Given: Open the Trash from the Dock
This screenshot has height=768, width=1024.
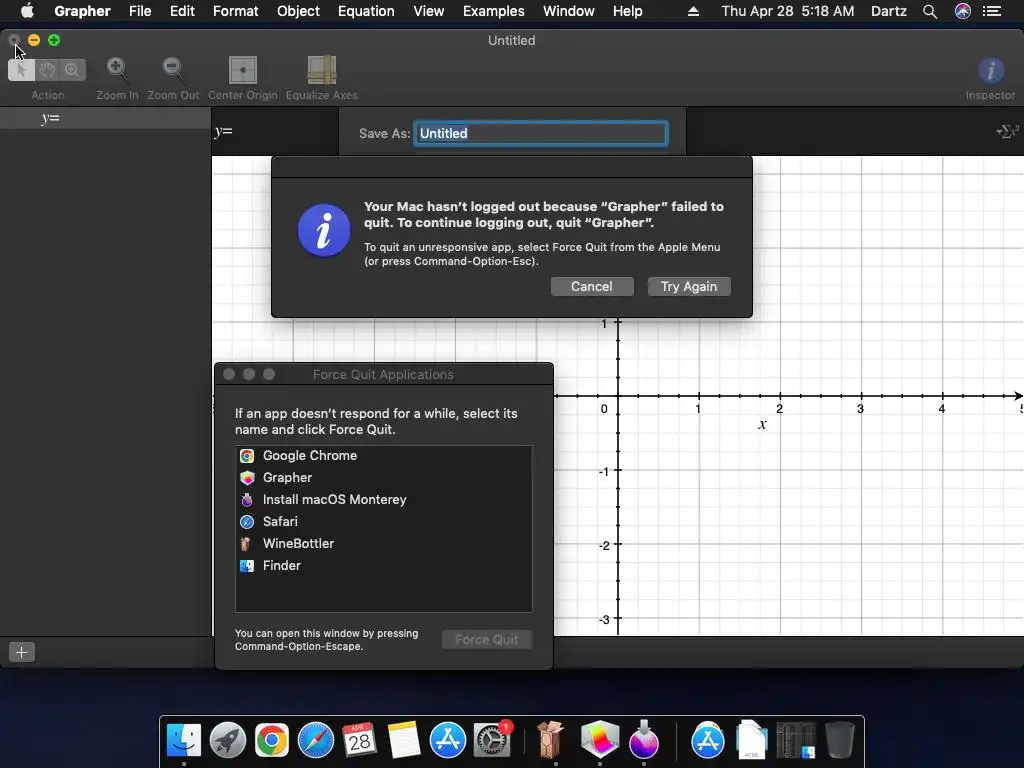Looking at the screenshot, I should pyautogui.click(x=839, y=740).
